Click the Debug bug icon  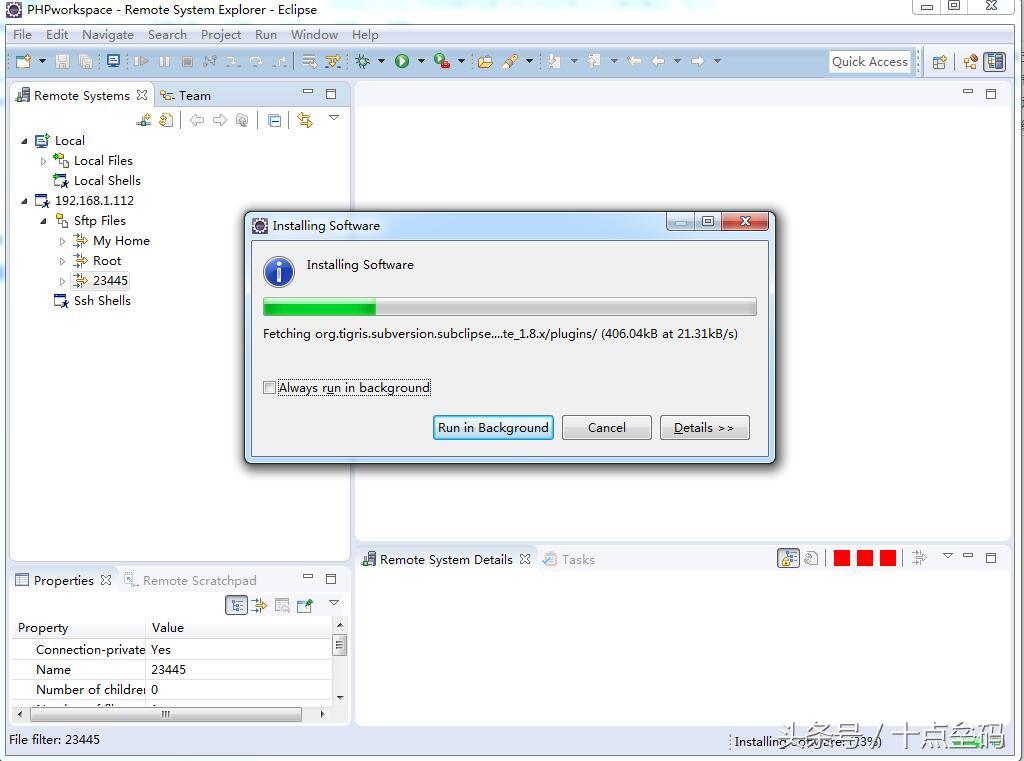(x=362, y=61)
